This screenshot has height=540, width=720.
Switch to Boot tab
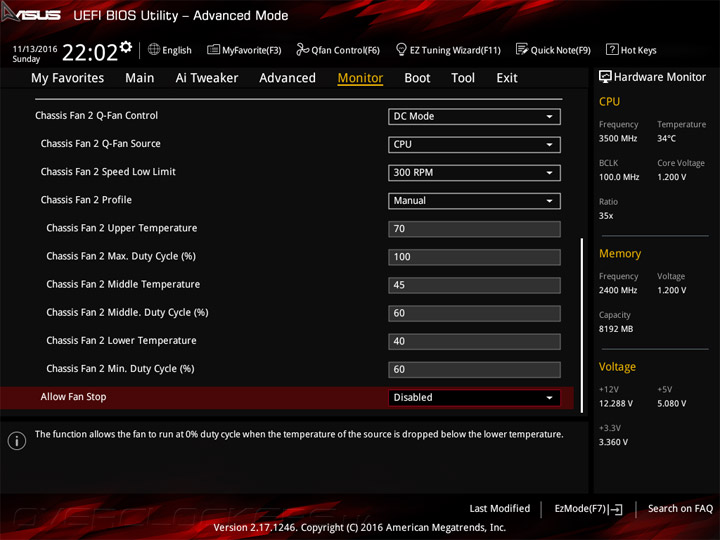417,78
